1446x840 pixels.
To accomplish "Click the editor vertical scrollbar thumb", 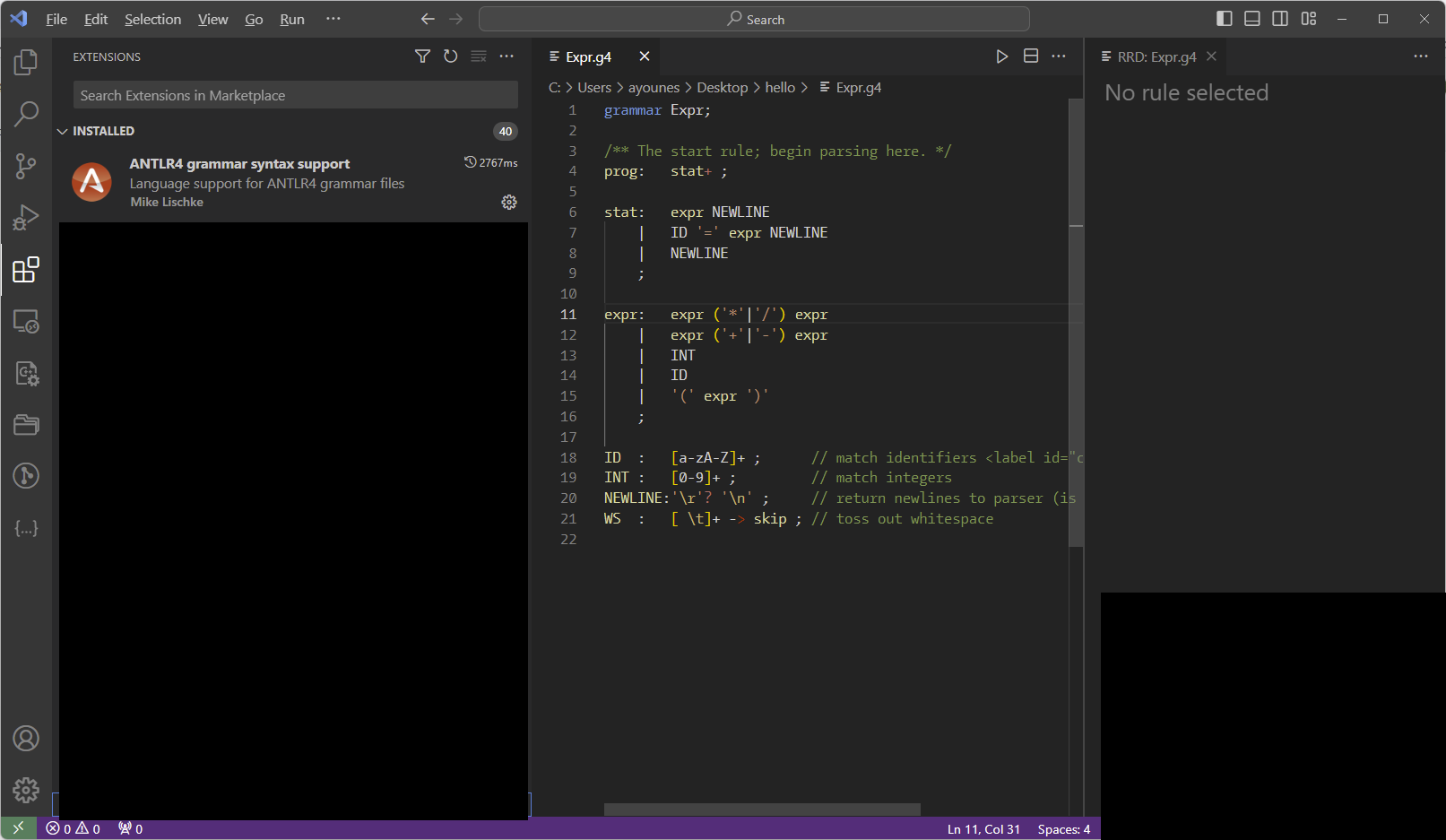I will pos(1077,323).
